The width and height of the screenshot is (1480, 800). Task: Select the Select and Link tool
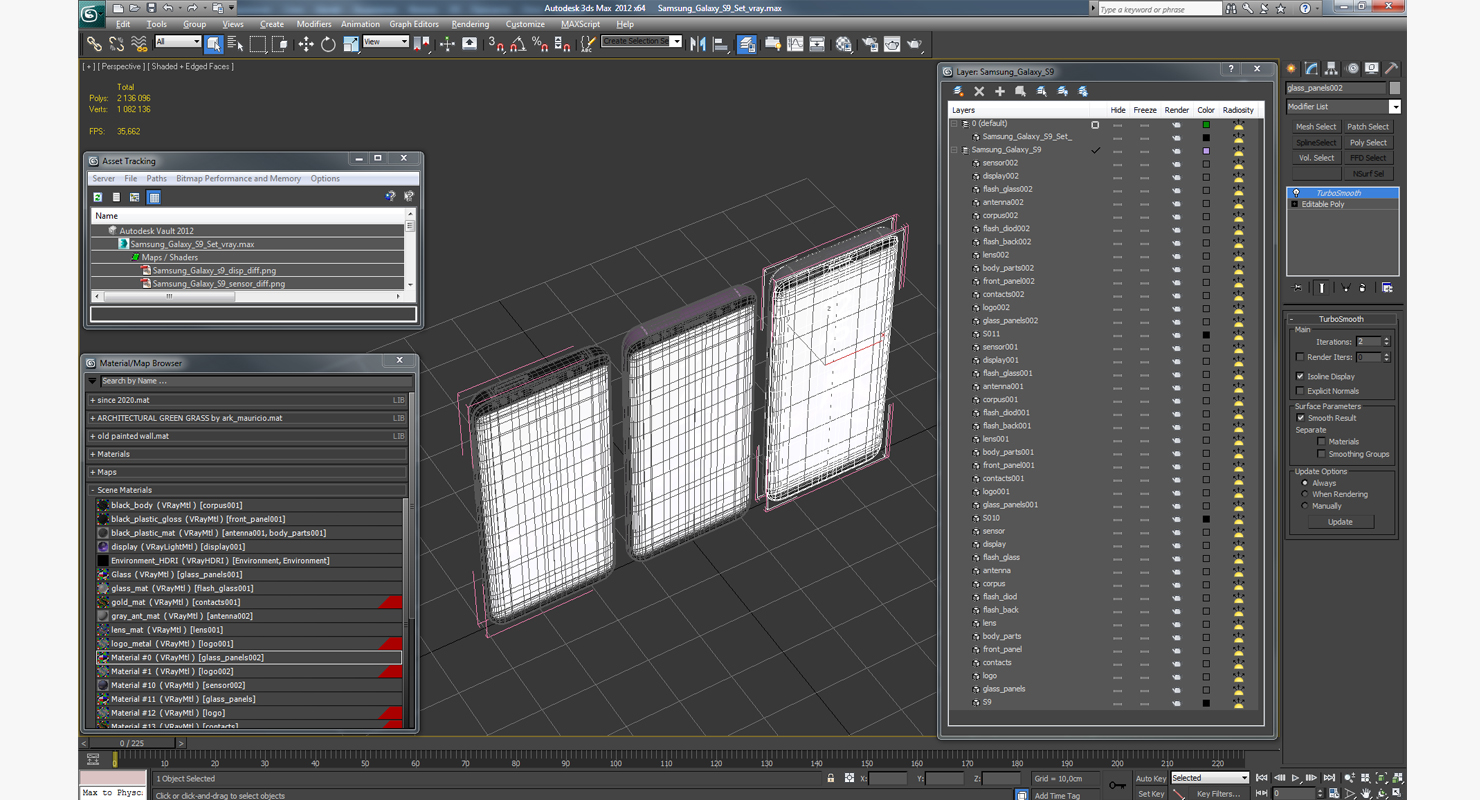[94, 44]
